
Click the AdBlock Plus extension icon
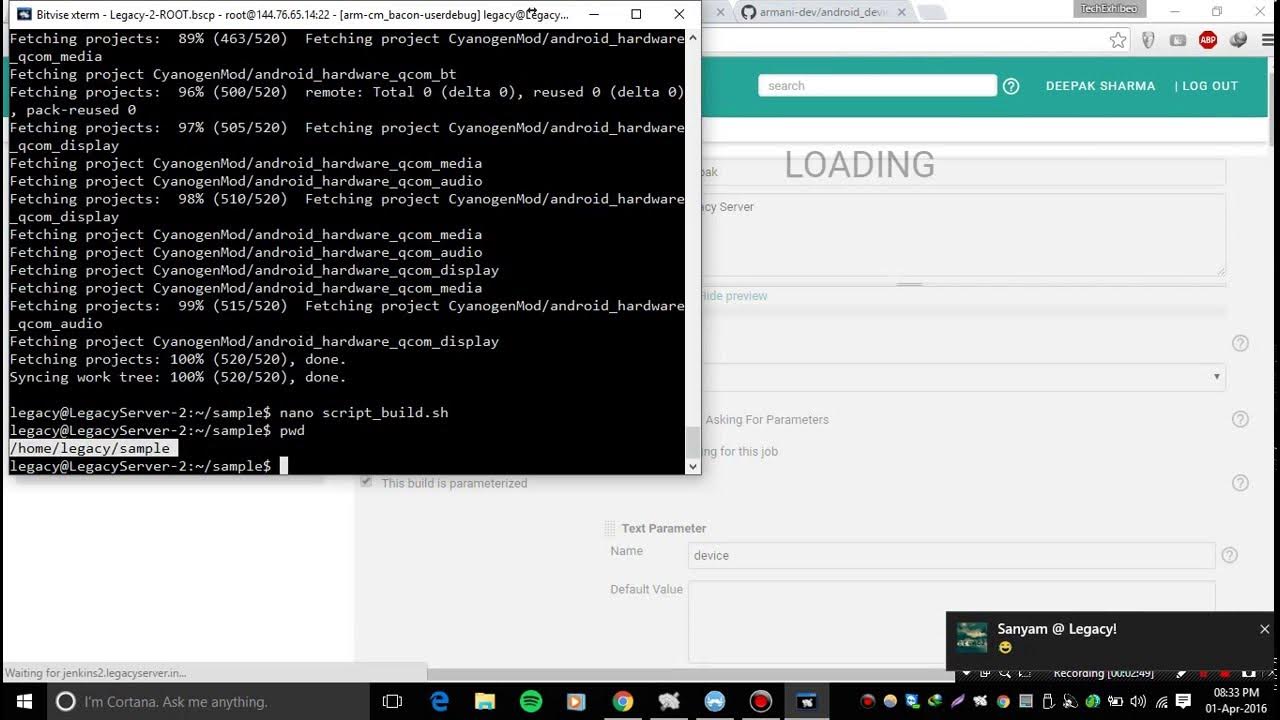coord(1208,40)
